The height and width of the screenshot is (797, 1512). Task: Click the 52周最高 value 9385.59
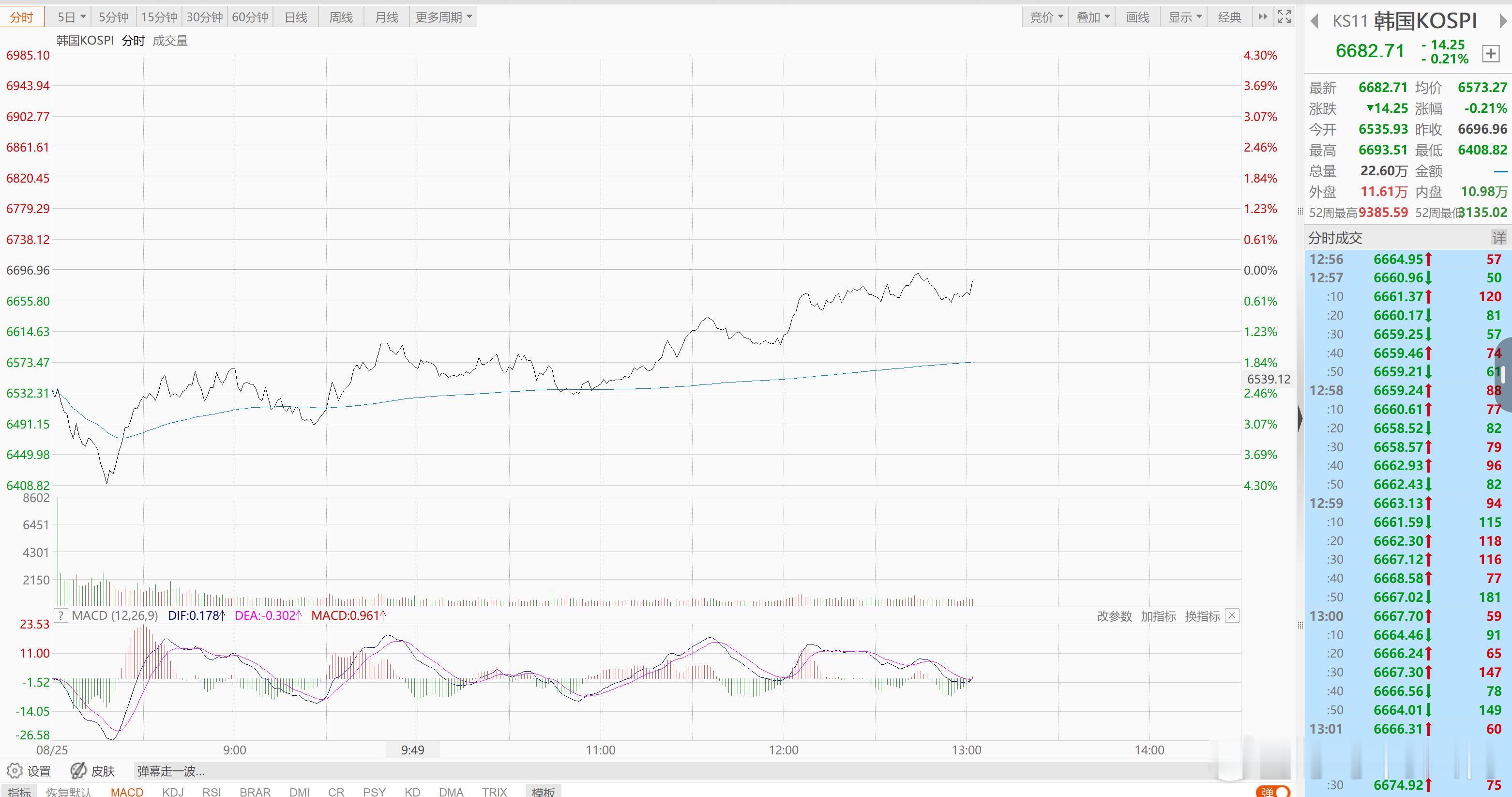click(1383, 213)
